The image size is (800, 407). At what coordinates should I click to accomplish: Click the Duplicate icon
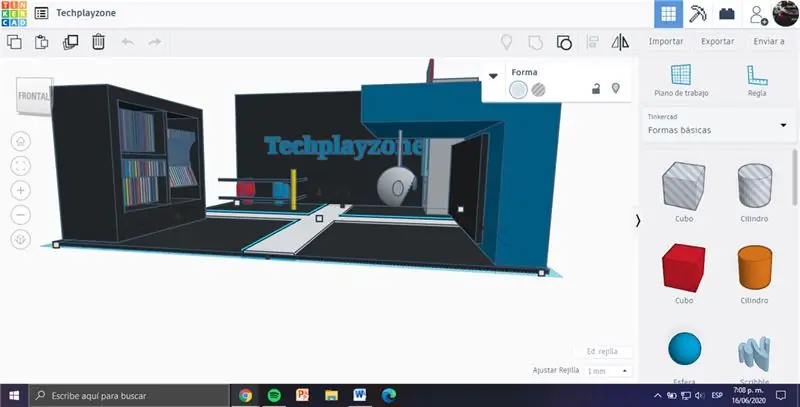click(70, 42)
